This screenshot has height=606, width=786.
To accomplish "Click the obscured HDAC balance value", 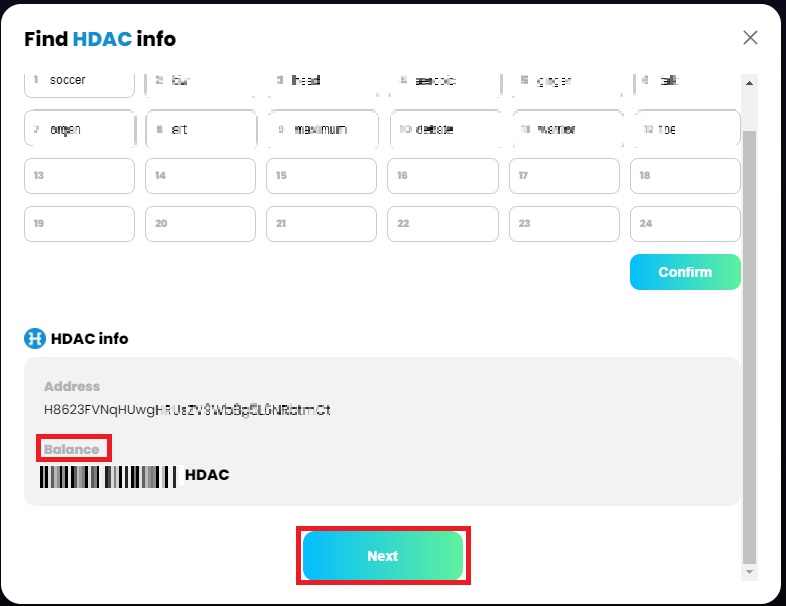I will 107,475.
